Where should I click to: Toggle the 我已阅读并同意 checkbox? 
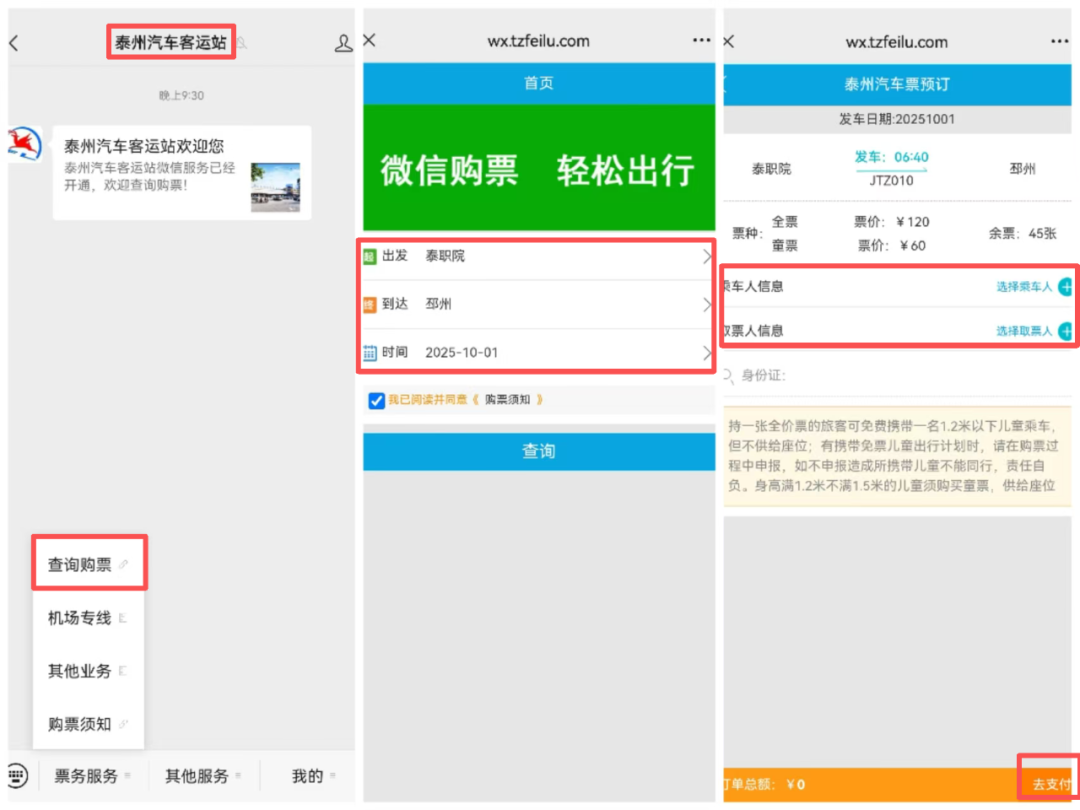(376, 400)
